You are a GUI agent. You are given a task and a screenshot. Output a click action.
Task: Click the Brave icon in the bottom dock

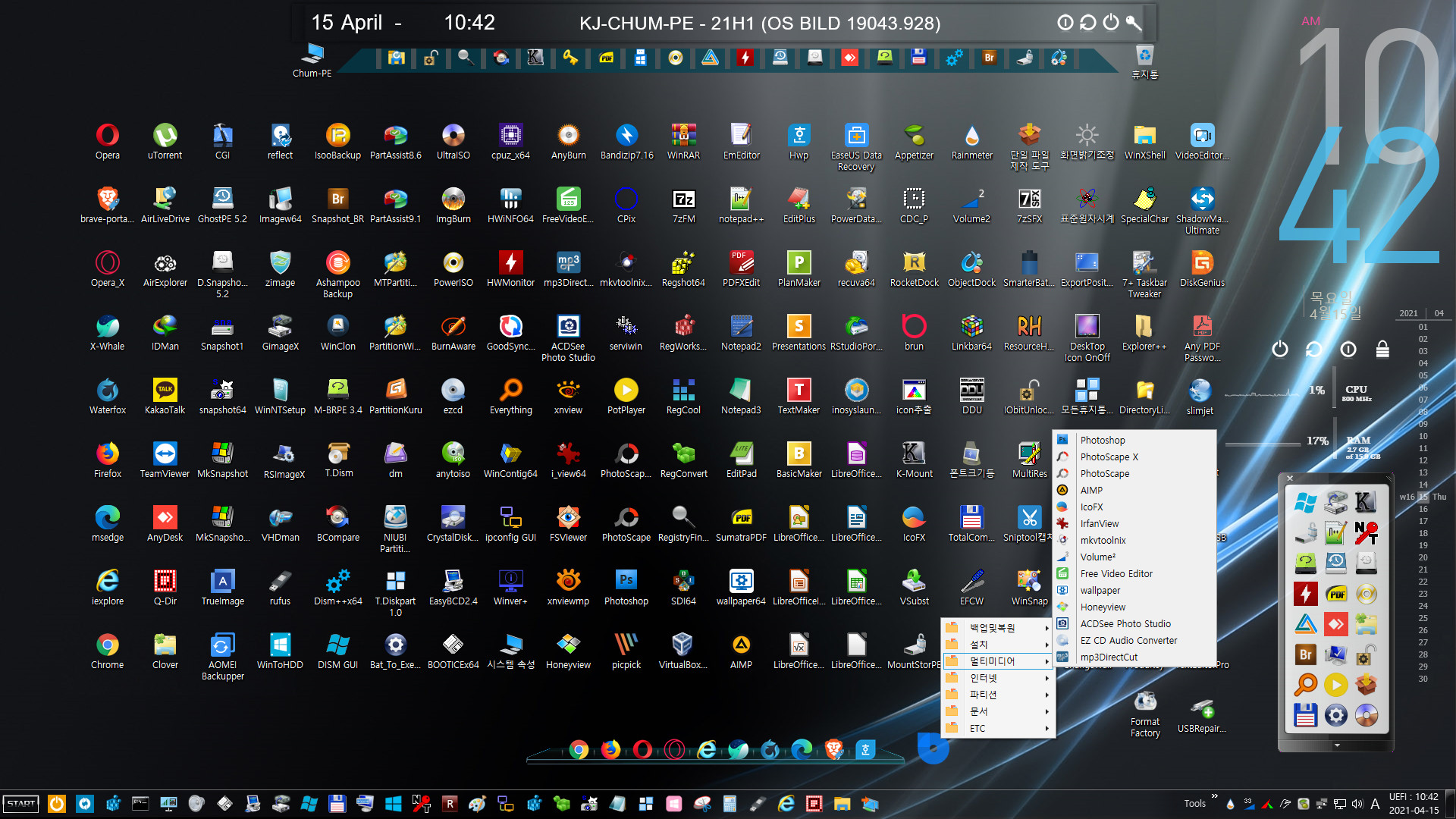834,750
